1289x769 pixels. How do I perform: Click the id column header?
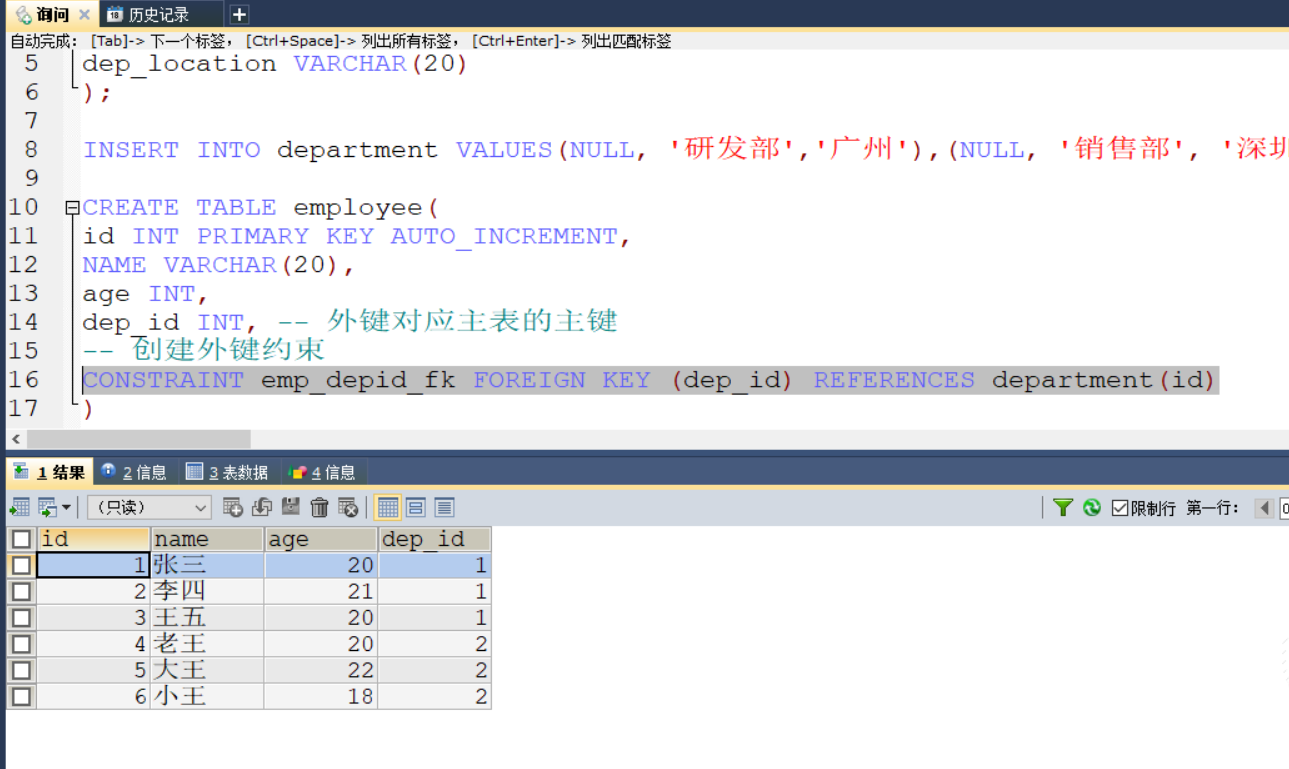coord(93,539)
